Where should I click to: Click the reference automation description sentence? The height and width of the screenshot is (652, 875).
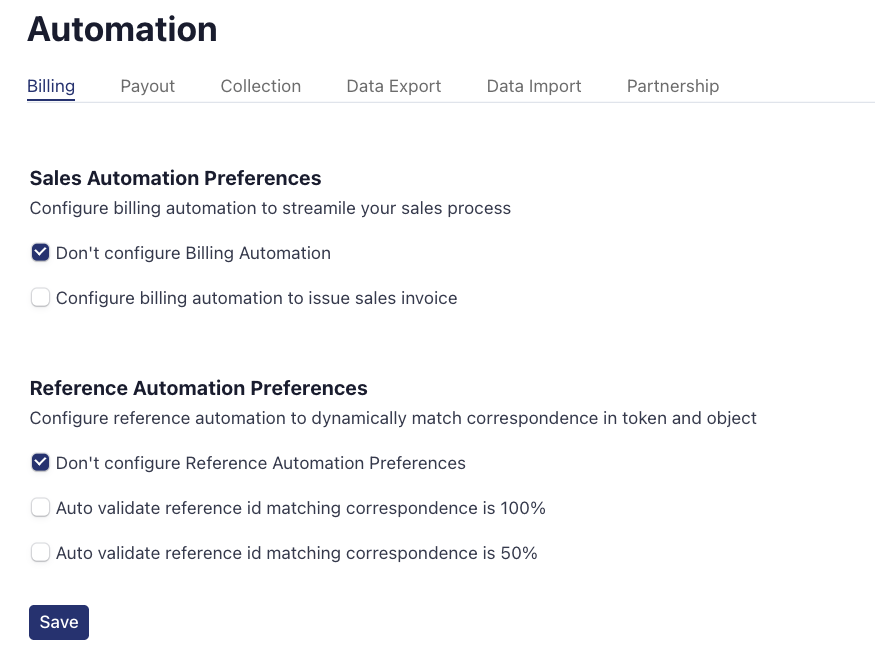pyautogui.click(x=393, y=418)
